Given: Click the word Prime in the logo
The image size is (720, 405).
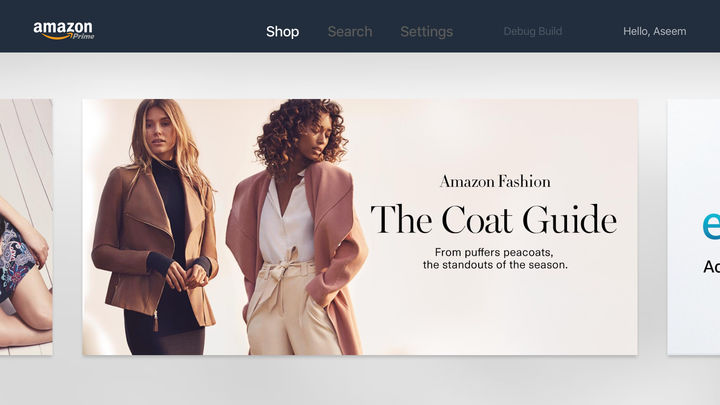Looking at the screenshot, I should [x=84, y=36].
